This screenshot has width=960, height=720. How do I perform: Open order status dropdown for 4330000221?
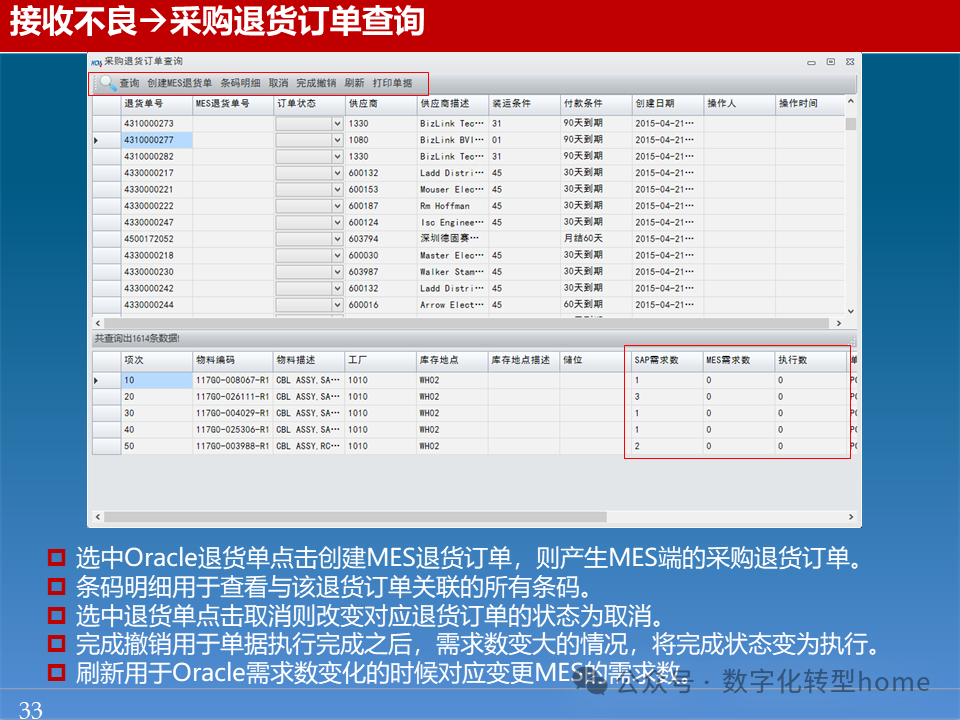[337, 190]
